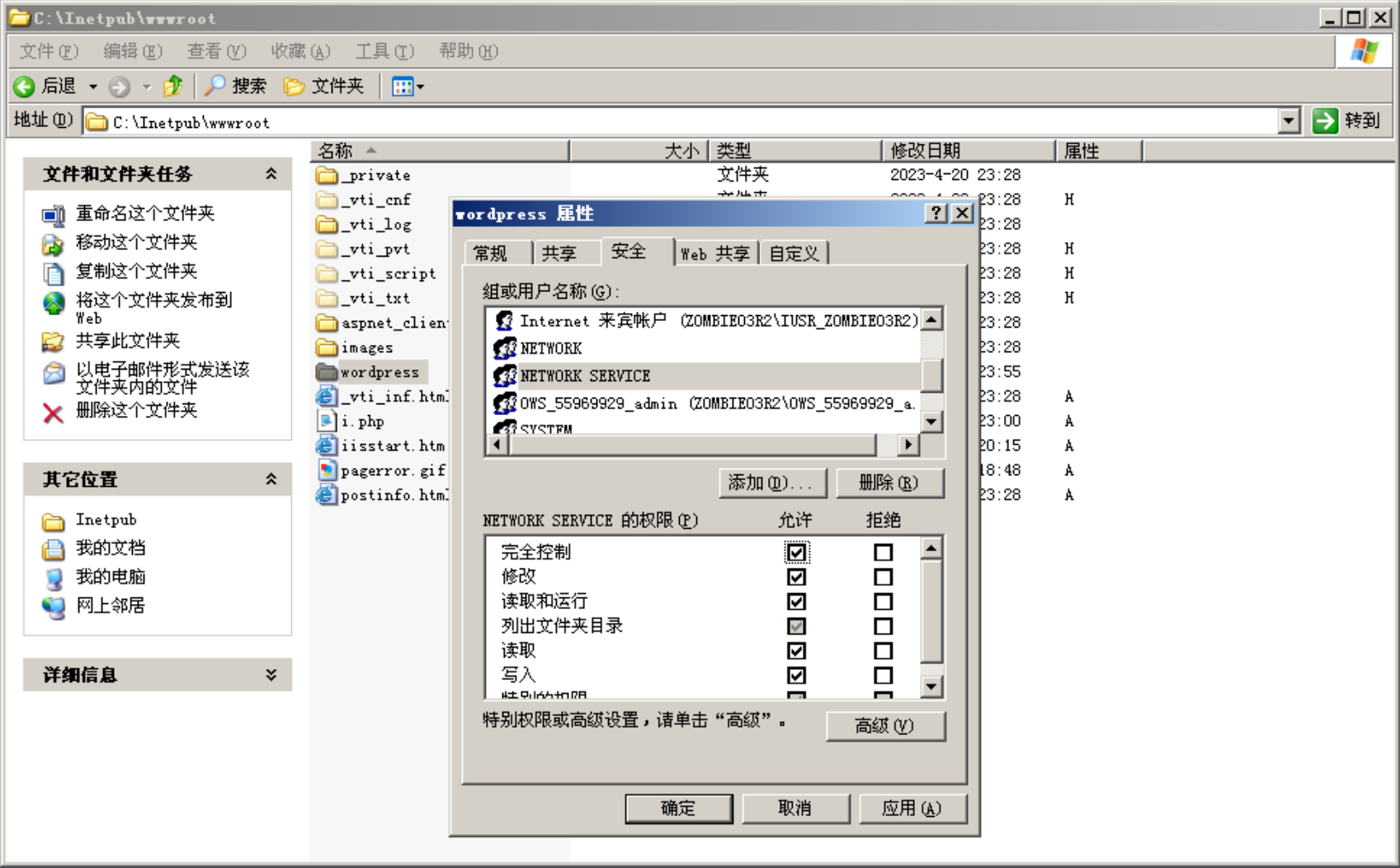
Task: Click publish folder to Web icon
Action: pos(53,304)
